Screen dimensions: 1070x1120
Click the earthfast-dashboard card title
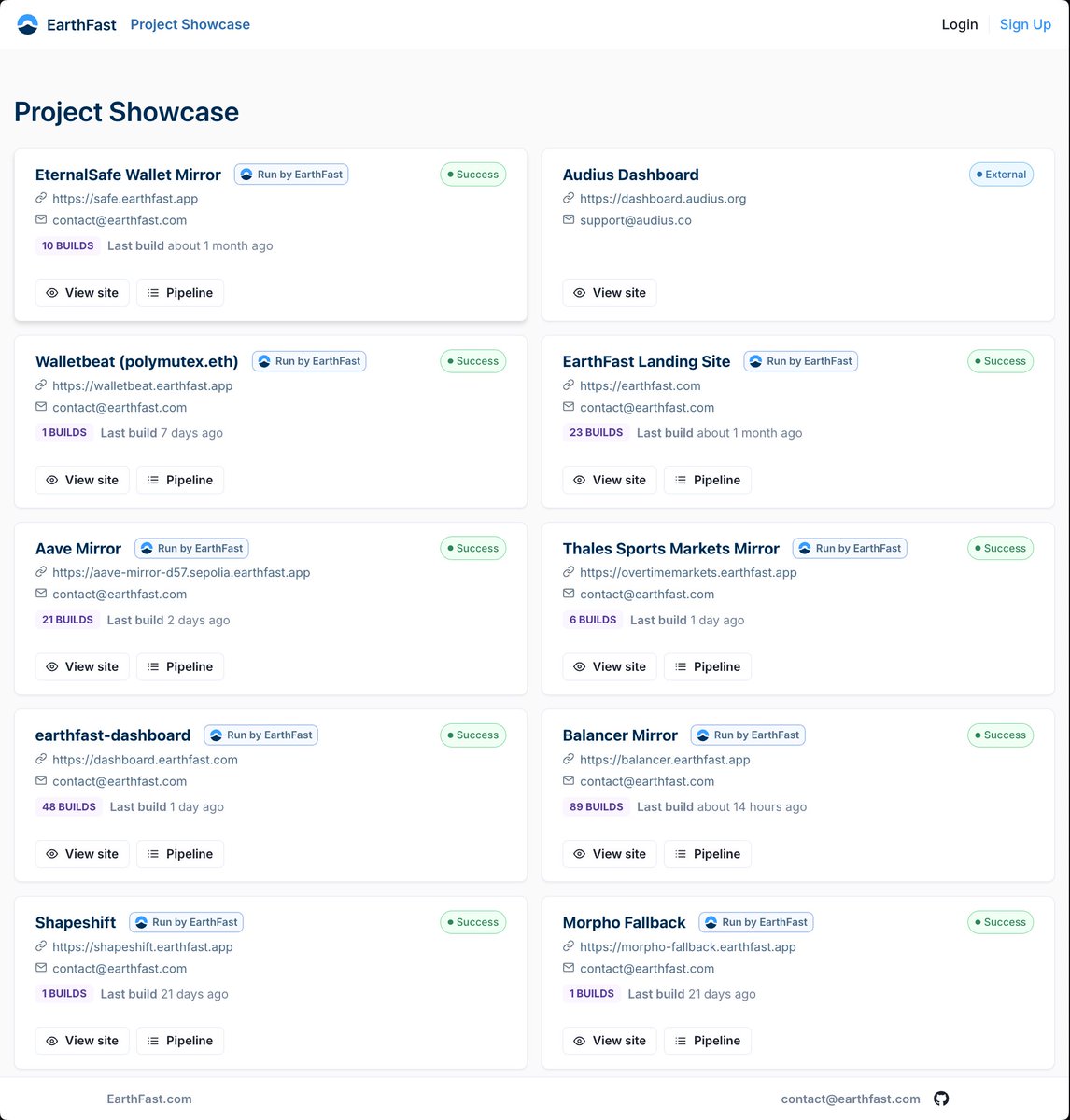point(113,735)
